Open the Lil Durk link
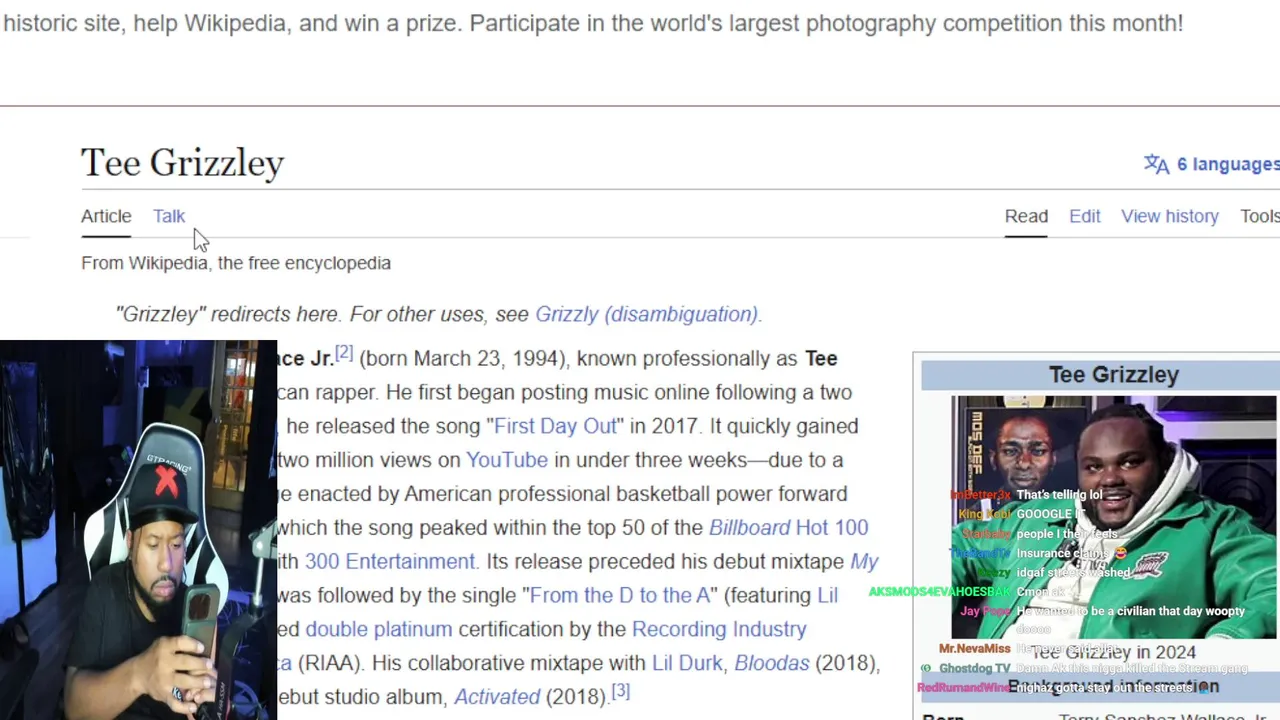The height and width of the screenshot is (720, 1280). 687,663
